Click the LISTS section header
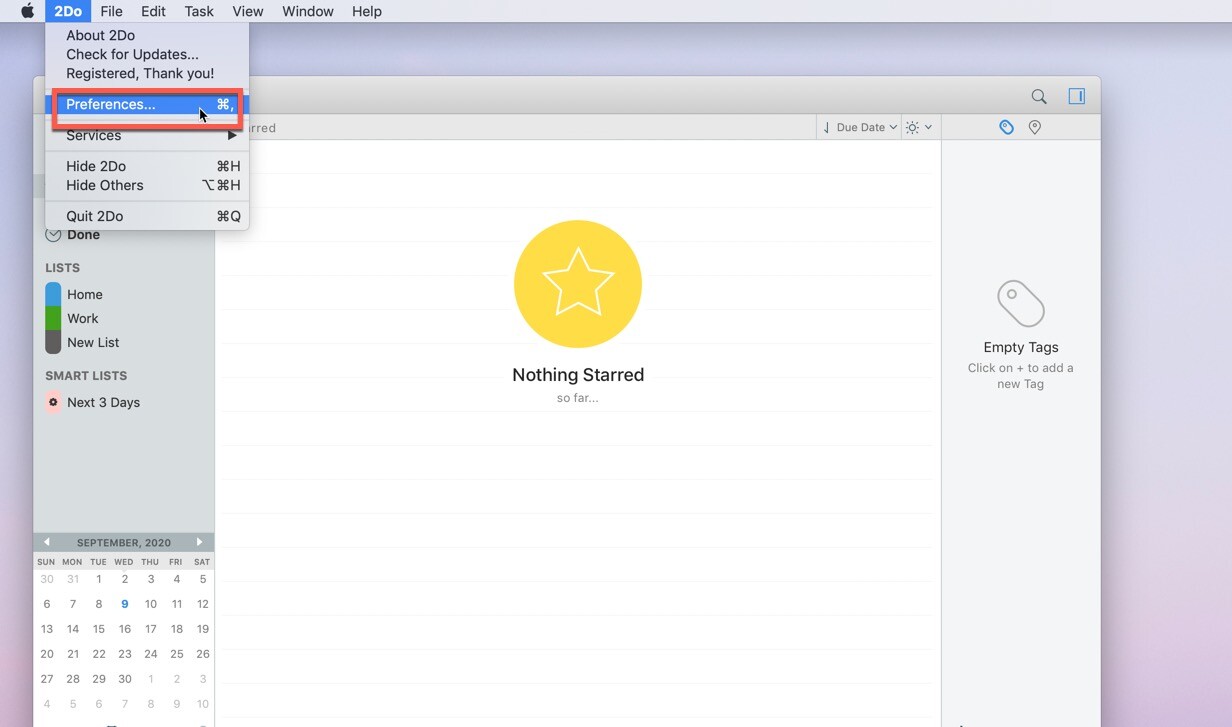 62,268
